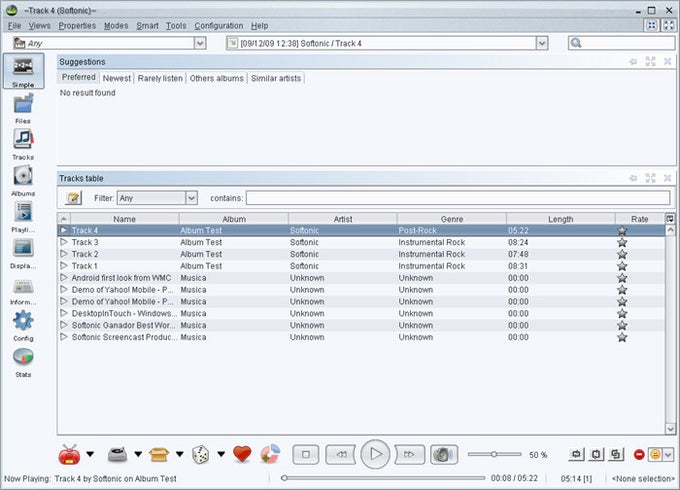Open the history dropdown showing Softonic / Track 4
This screenshot has width=680, height=490.
point(542,43)
